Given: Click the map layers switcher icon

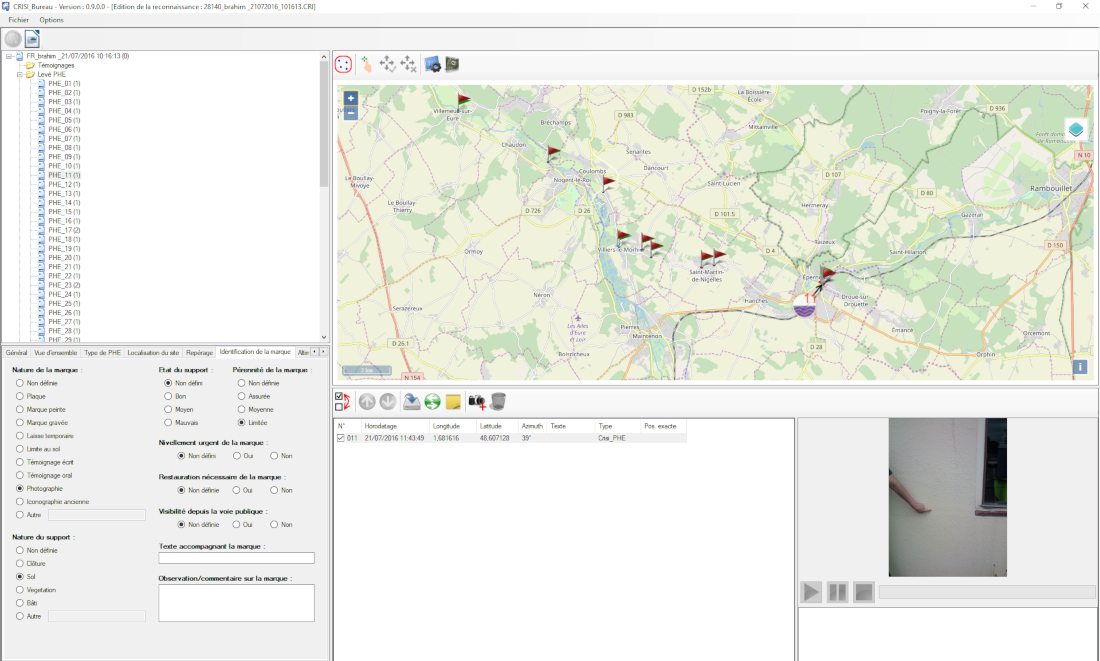Looking at the screenshot, I should [1076, 130].
